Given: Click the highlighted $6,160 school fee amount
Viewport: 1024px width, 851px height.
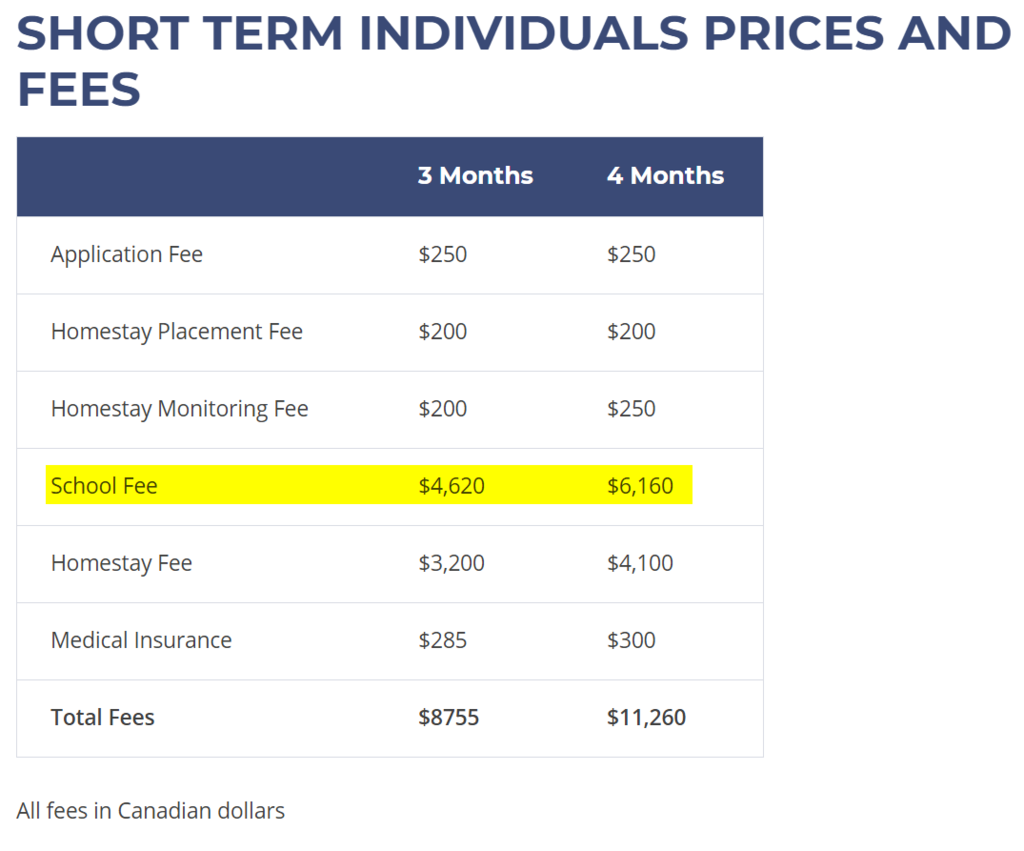Looking at the screenshot, I should (x=640, y=487).
